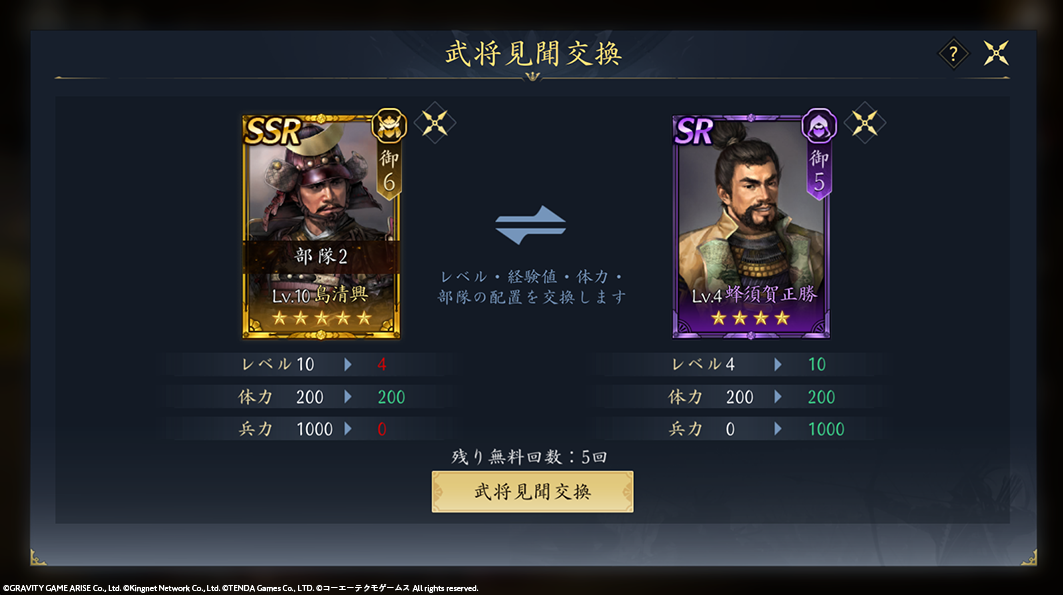Remove 蜂須賀正勝 with the shuriken icon
1063x595 pixels.
[x=864, y=123]
